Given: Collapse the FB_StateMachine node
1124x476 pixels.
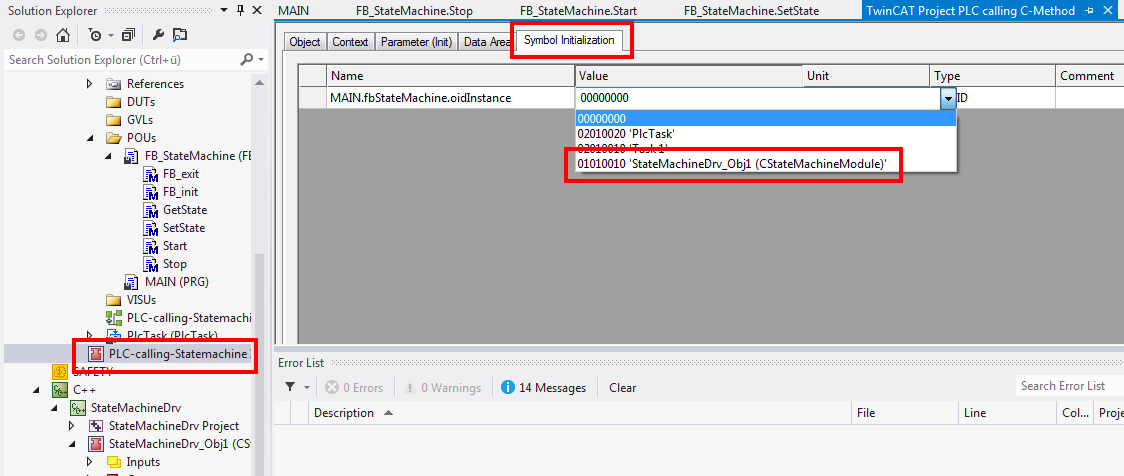Looking at the screenshot, I should click(x=108, y=156).
